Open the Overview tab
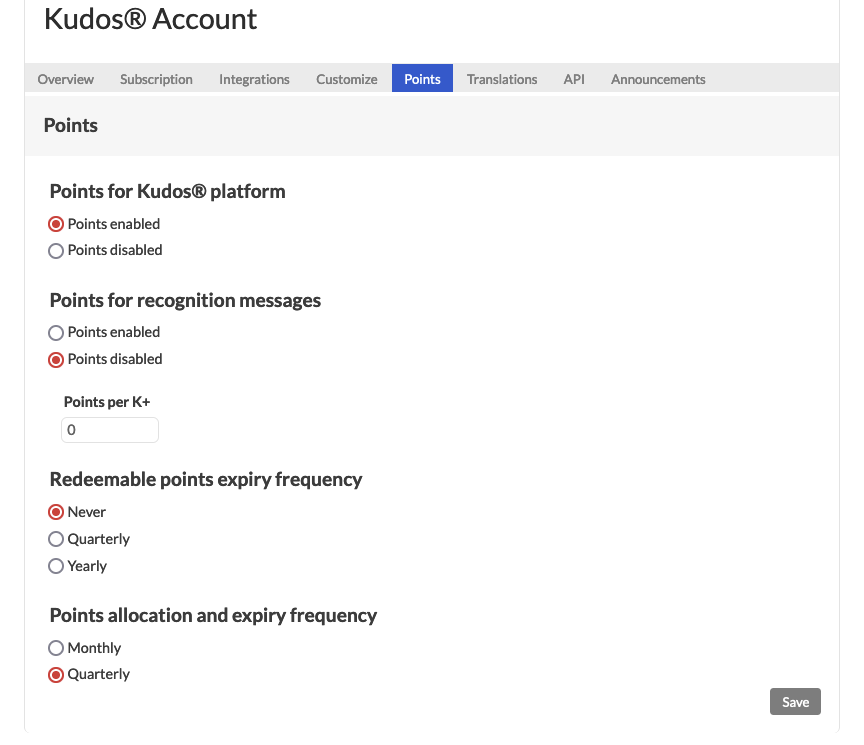 pos(66,79)
